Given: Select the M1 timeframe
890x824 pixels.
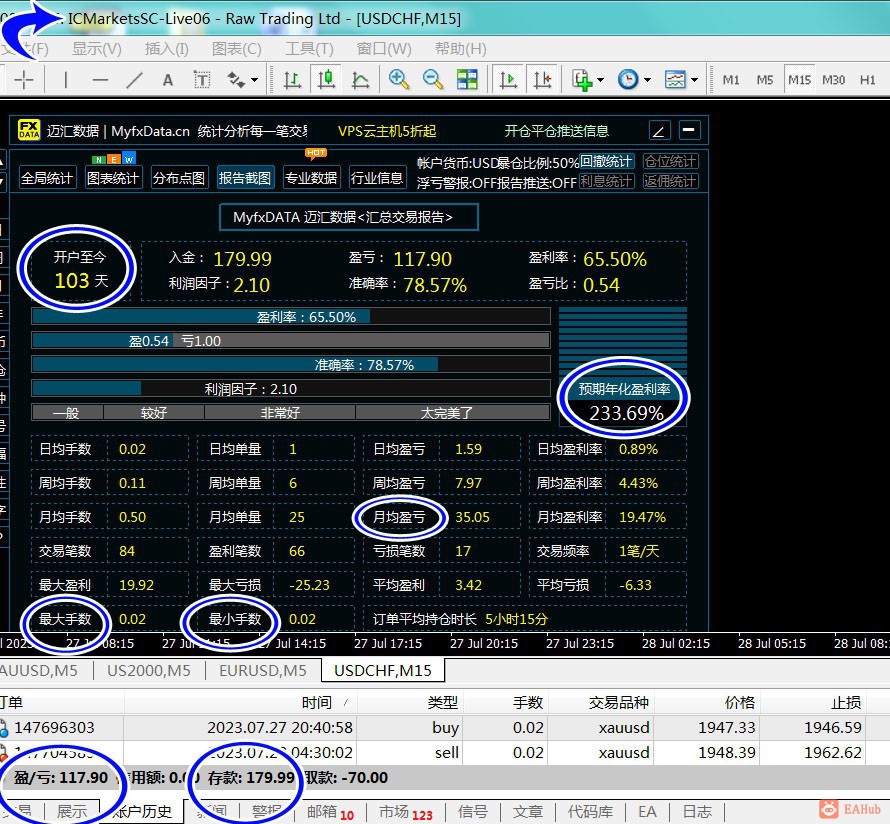Looking at the screenshot, I should [x=731, y=80].
